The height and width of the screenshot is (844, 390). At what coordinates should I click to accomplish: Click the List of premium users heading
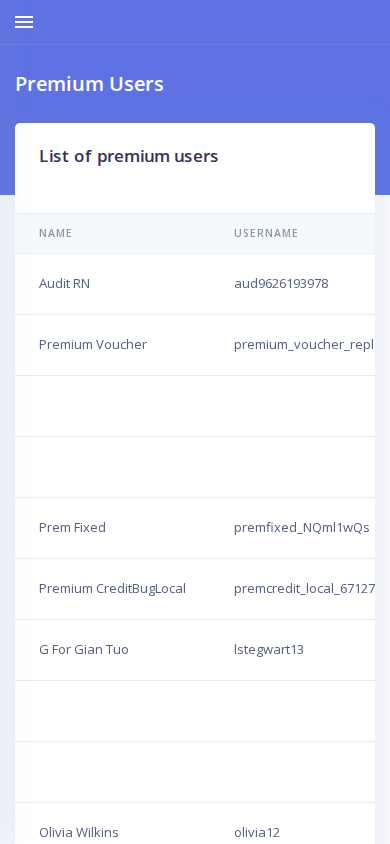pyautogui.click(x=129, y=156)
